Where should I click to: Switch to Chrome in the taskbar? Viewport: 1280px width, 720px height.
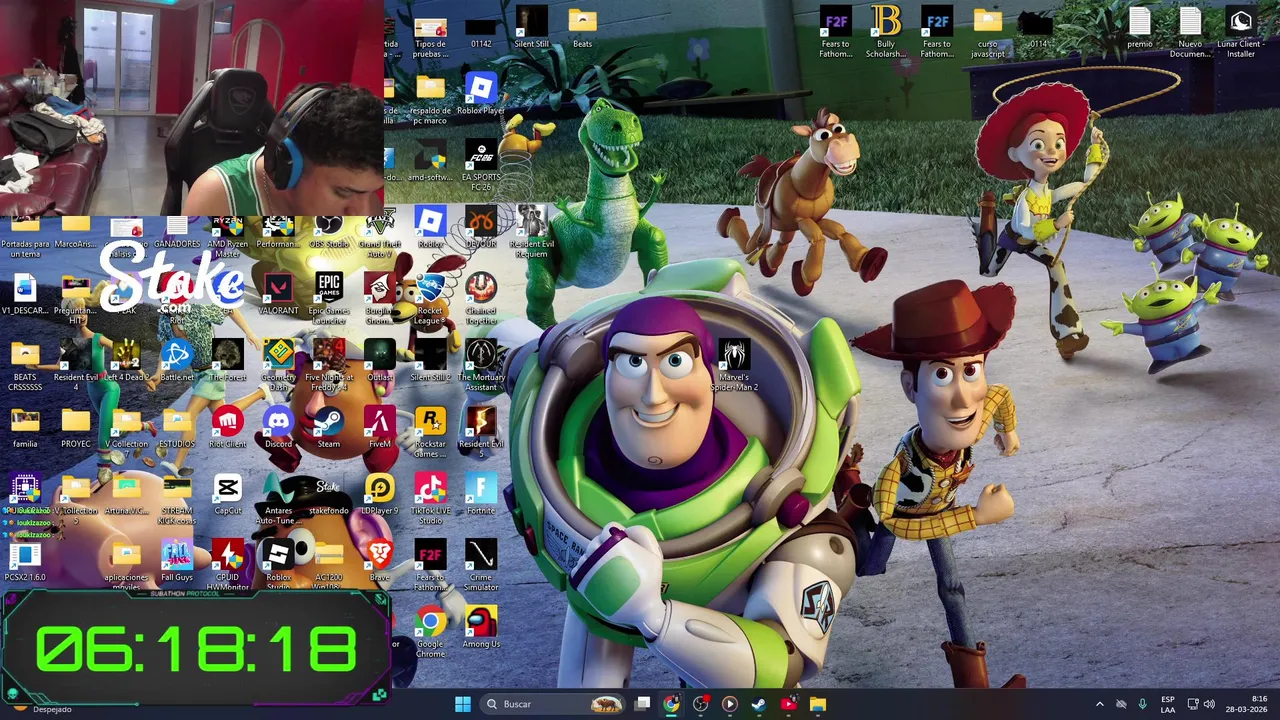click(671, 704)
